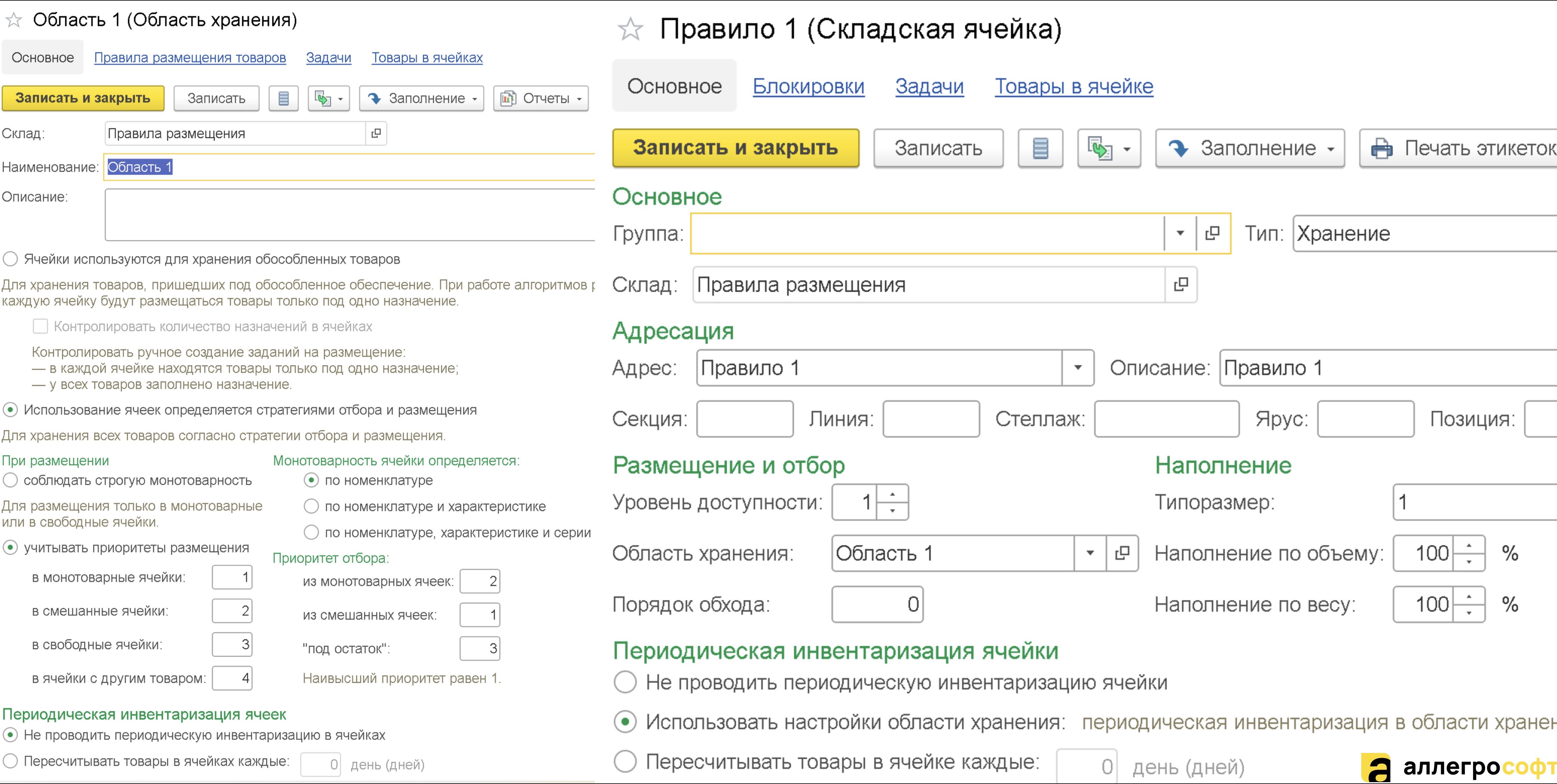Select по номенклатуре, характеристике и серии radio
Screen dimensions: 1557x784
311,532
